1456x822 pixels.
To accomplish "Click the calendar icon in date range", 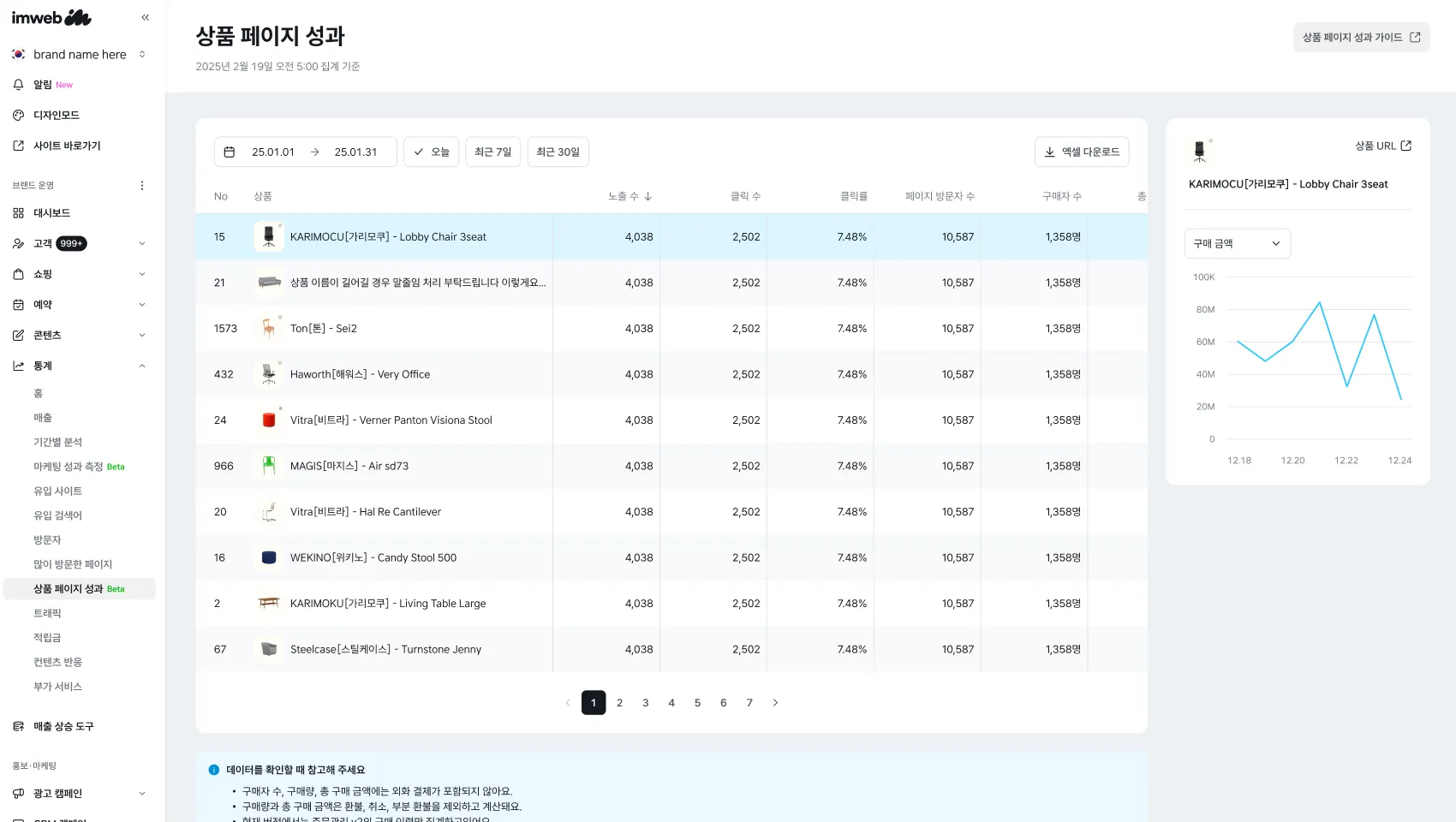I will (x=230, y=152).
